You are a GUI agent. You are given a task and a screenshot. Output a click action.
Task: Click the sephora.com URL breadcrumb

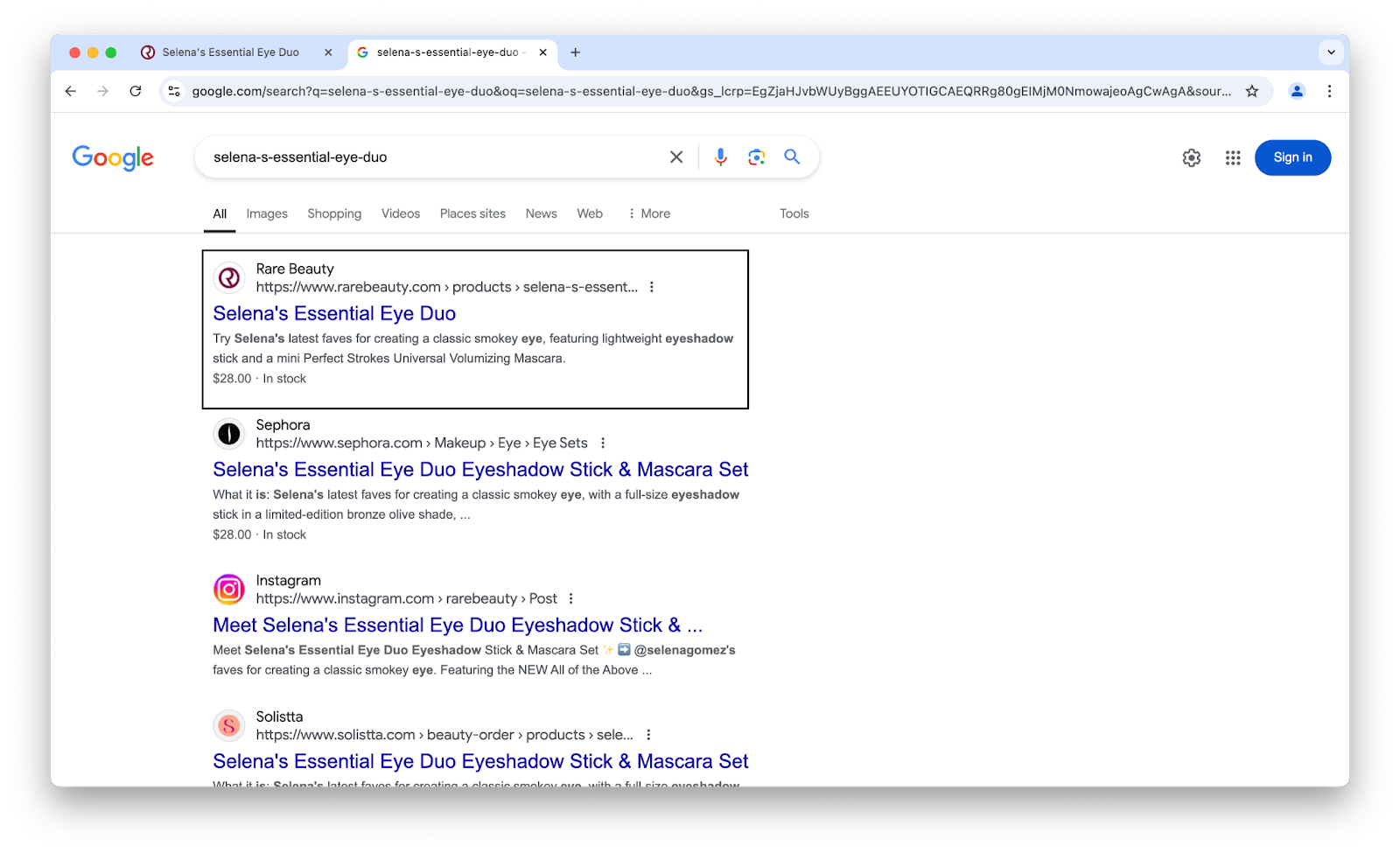point(422,443)
